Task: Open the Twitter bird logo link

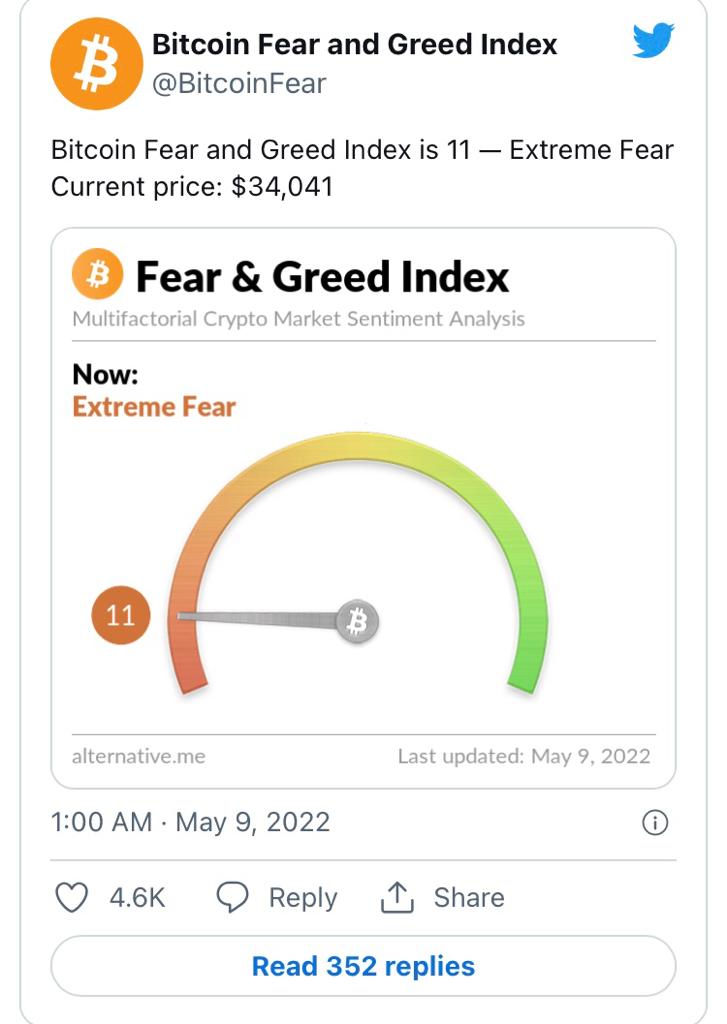Action: pyautogui.click(x=654, y=42)
